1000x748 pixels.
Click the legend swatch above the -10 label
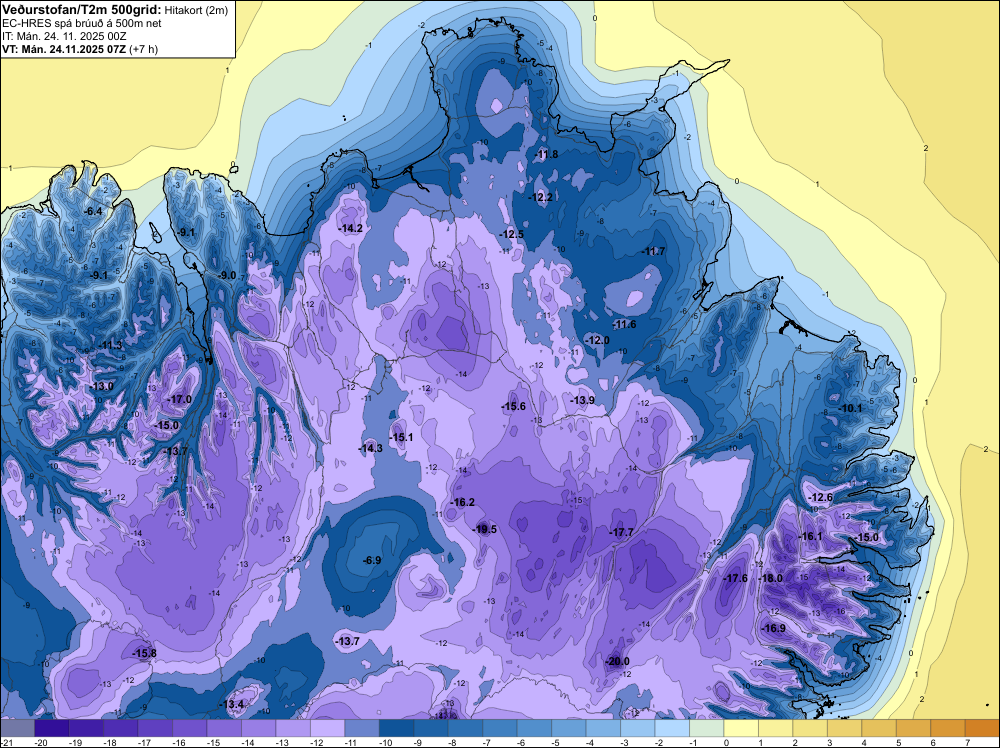point(396,728)
